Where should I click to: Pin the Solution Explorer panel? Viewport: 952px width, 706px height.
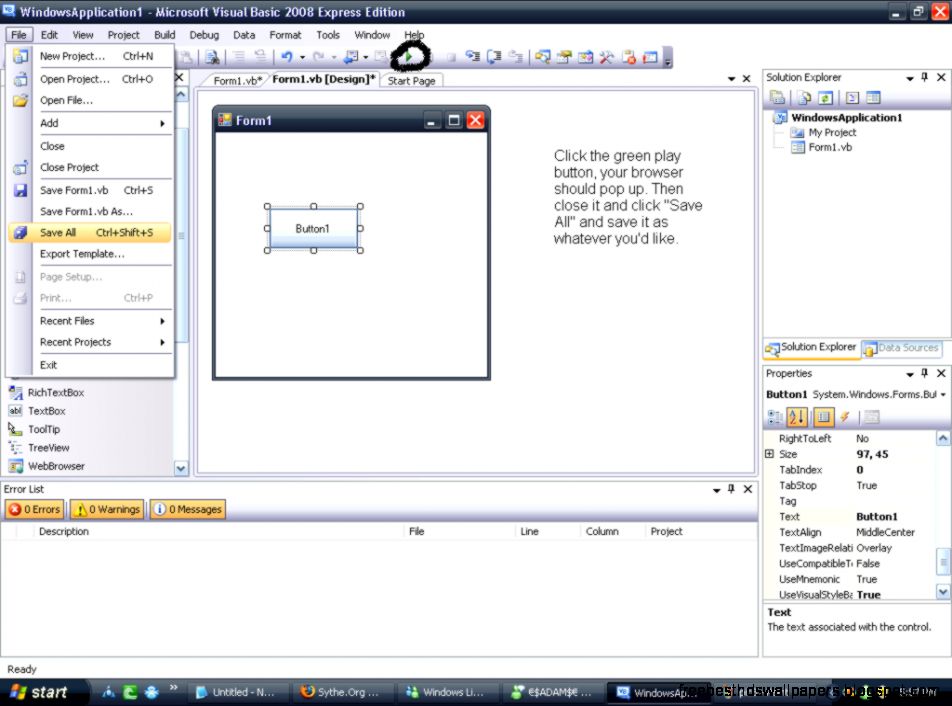tap(924, 77)
